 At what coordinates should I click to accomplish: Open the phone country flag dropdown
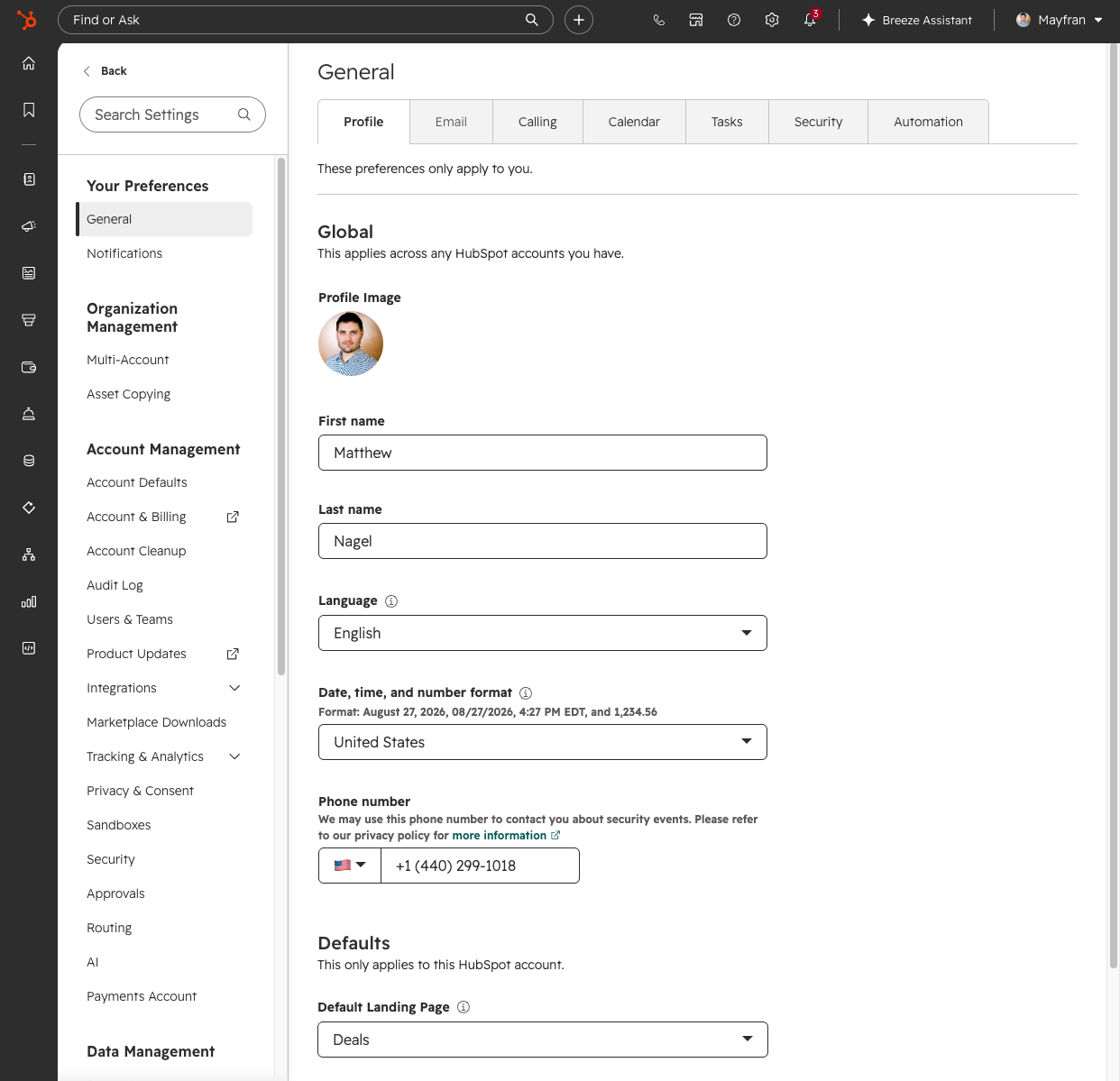pos(350,866)
